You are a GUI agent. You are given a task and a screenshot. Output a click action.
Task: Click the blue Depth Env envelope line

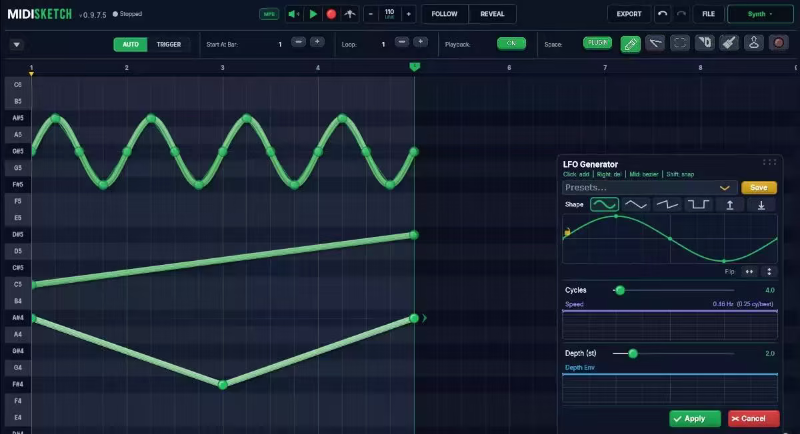pos(670,374)
